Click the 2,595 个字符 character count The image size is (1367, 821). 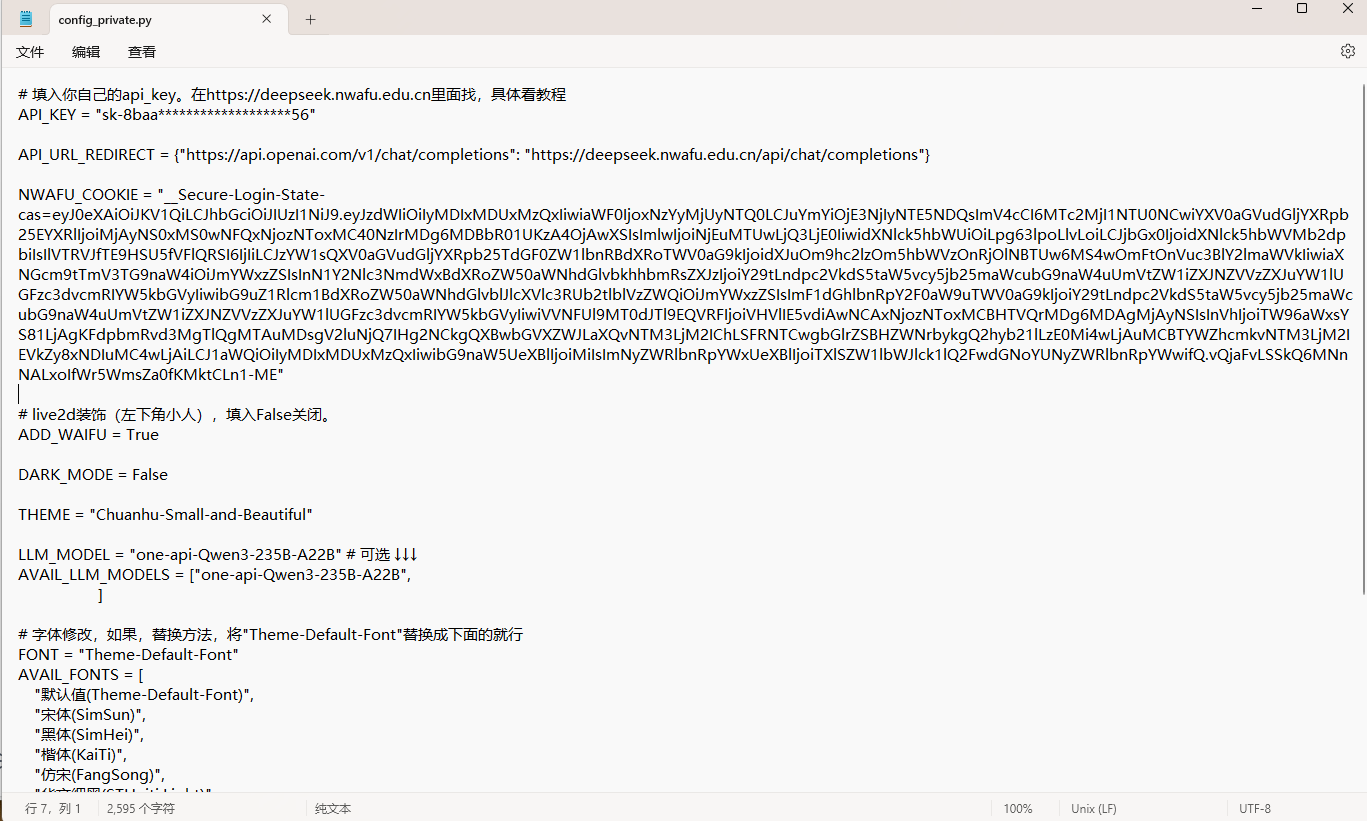pos(140,808)
